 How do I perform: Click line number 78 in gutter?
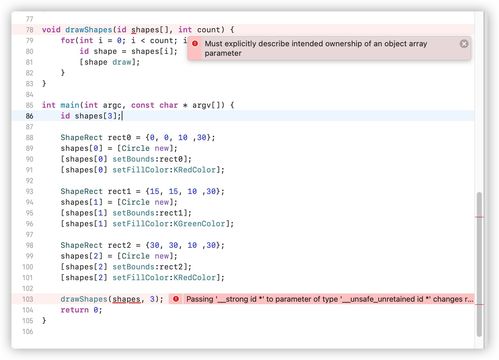click(x=29, y=30)
